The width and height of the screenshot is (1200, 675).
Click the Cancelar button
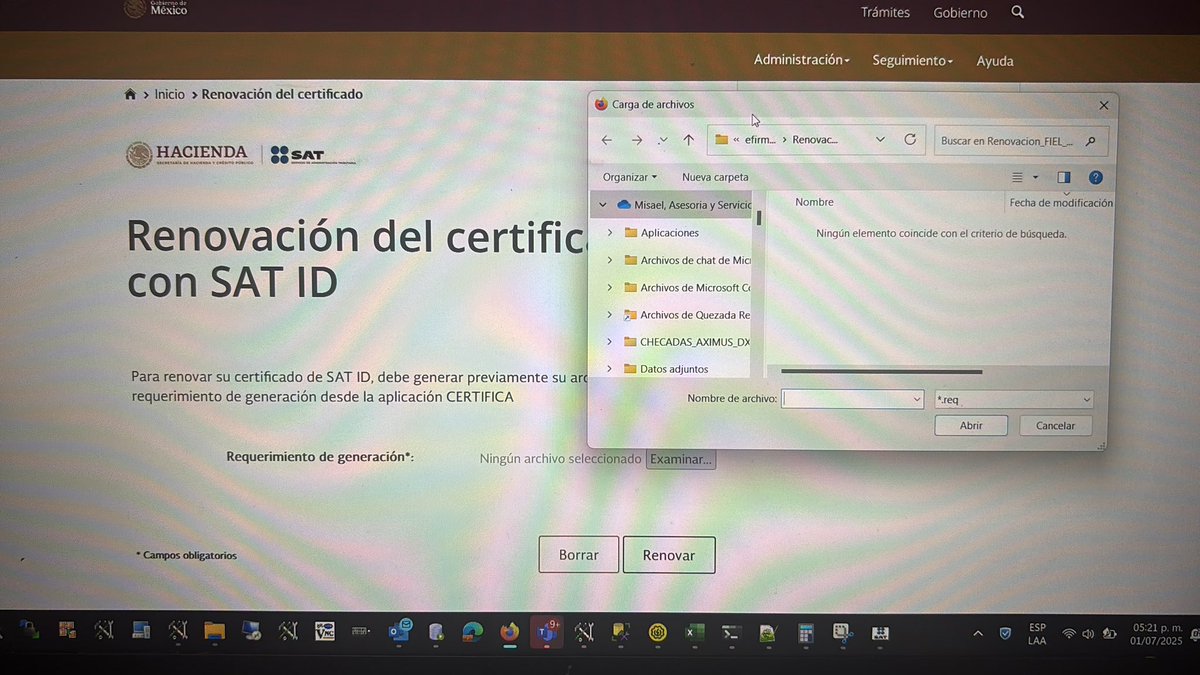(1055, 426)
